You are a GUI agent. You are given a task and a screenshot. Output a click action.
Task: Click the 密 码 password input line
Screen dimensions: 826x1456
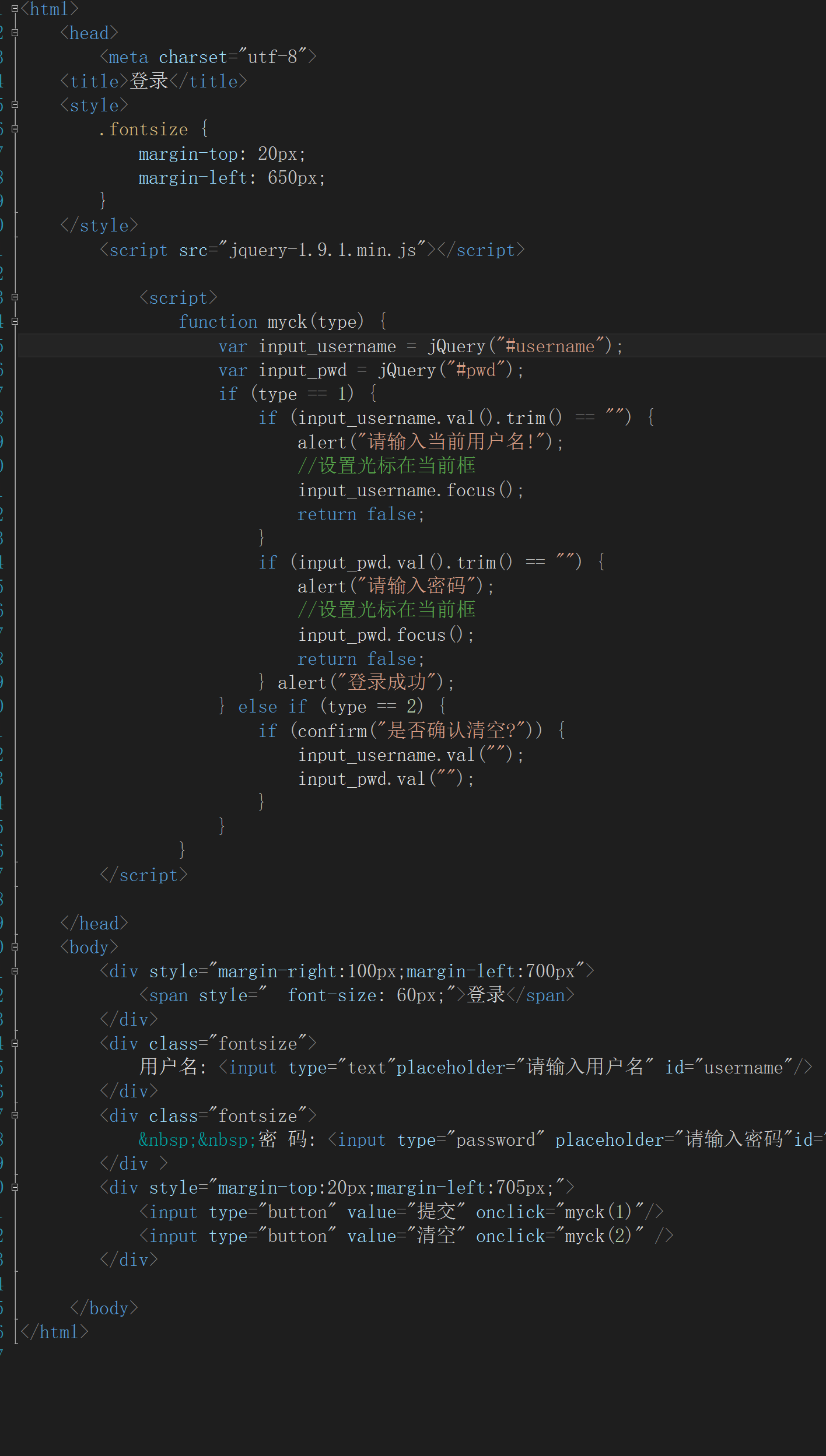pos(482,1140)
